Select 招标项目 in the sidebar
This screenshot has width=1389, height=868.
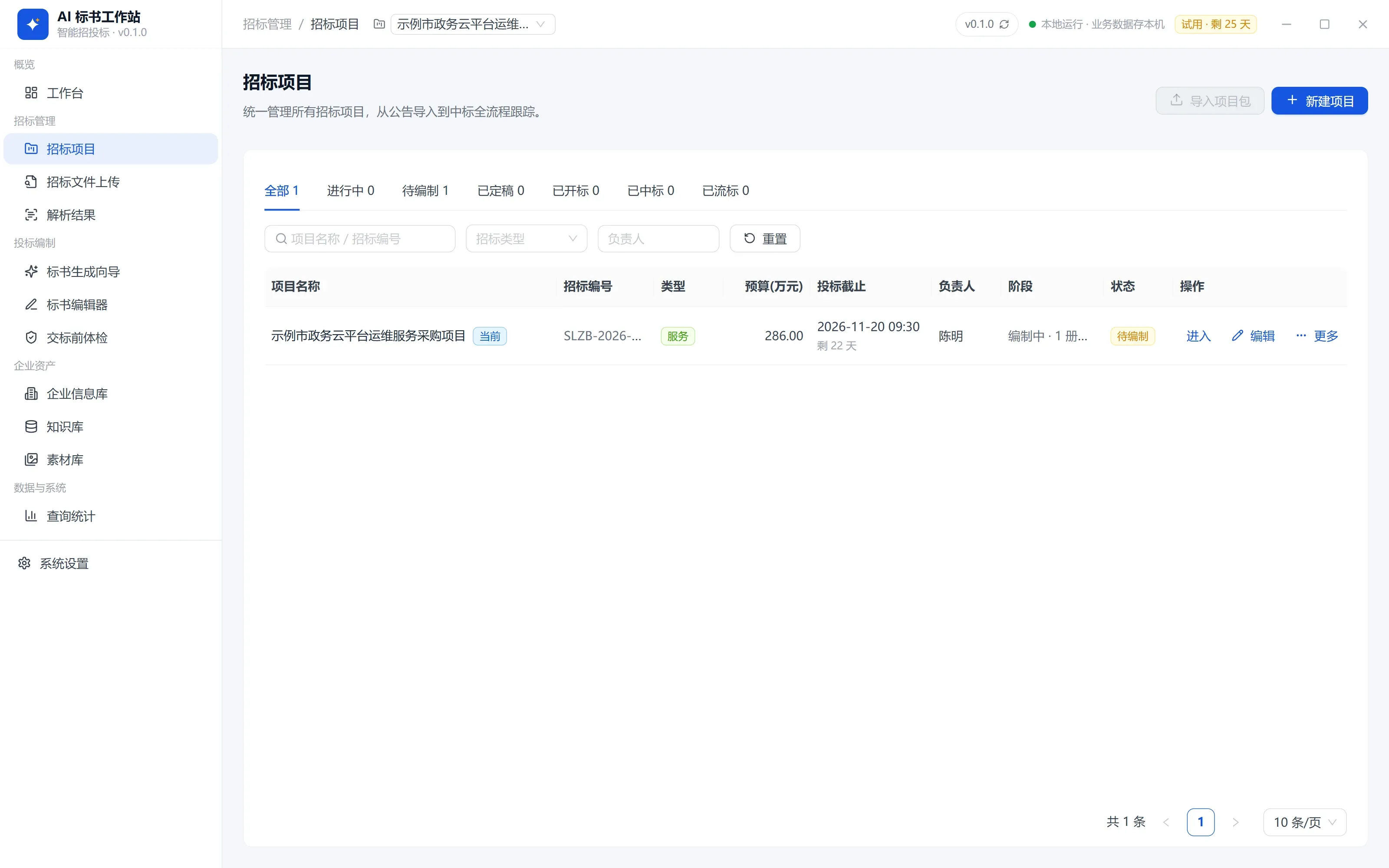(111, 149)
